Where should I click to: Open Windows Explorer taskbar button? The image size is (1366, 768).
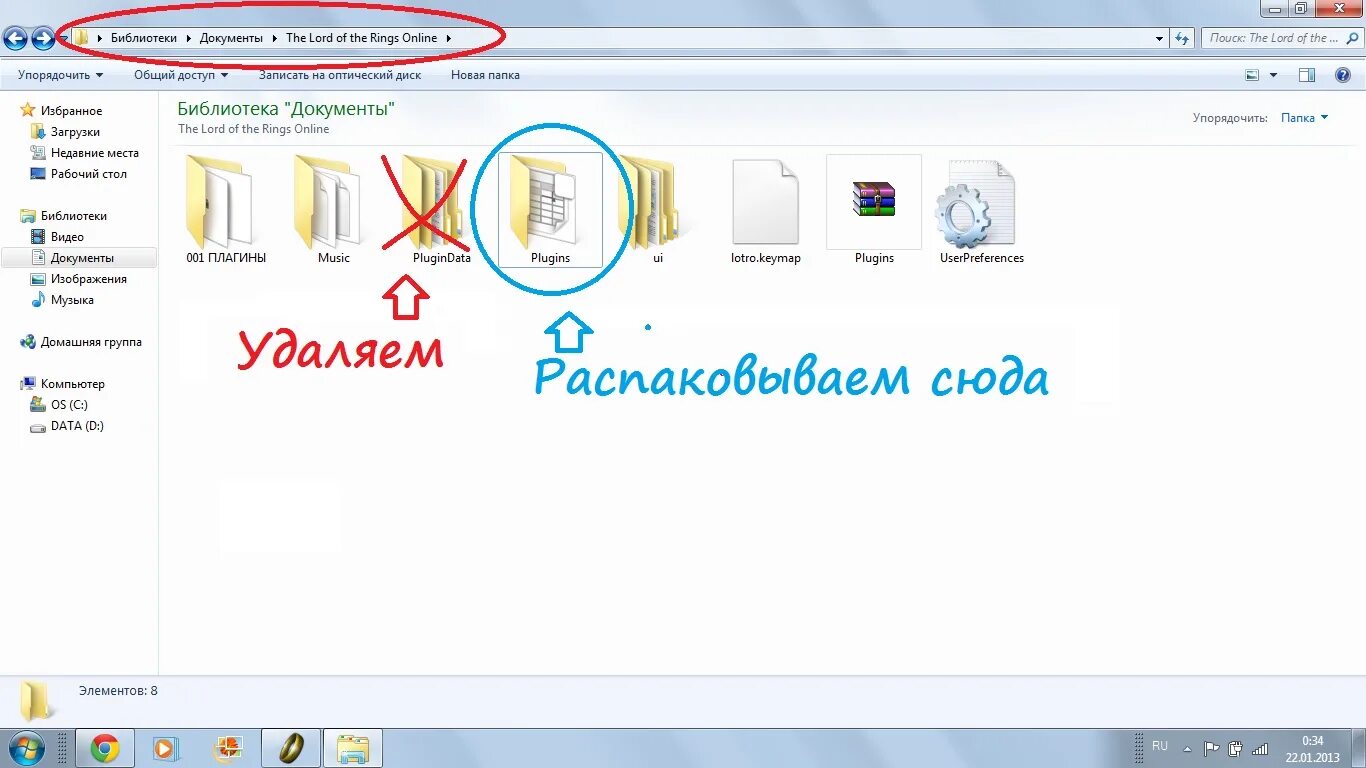[x=353, y=748]
